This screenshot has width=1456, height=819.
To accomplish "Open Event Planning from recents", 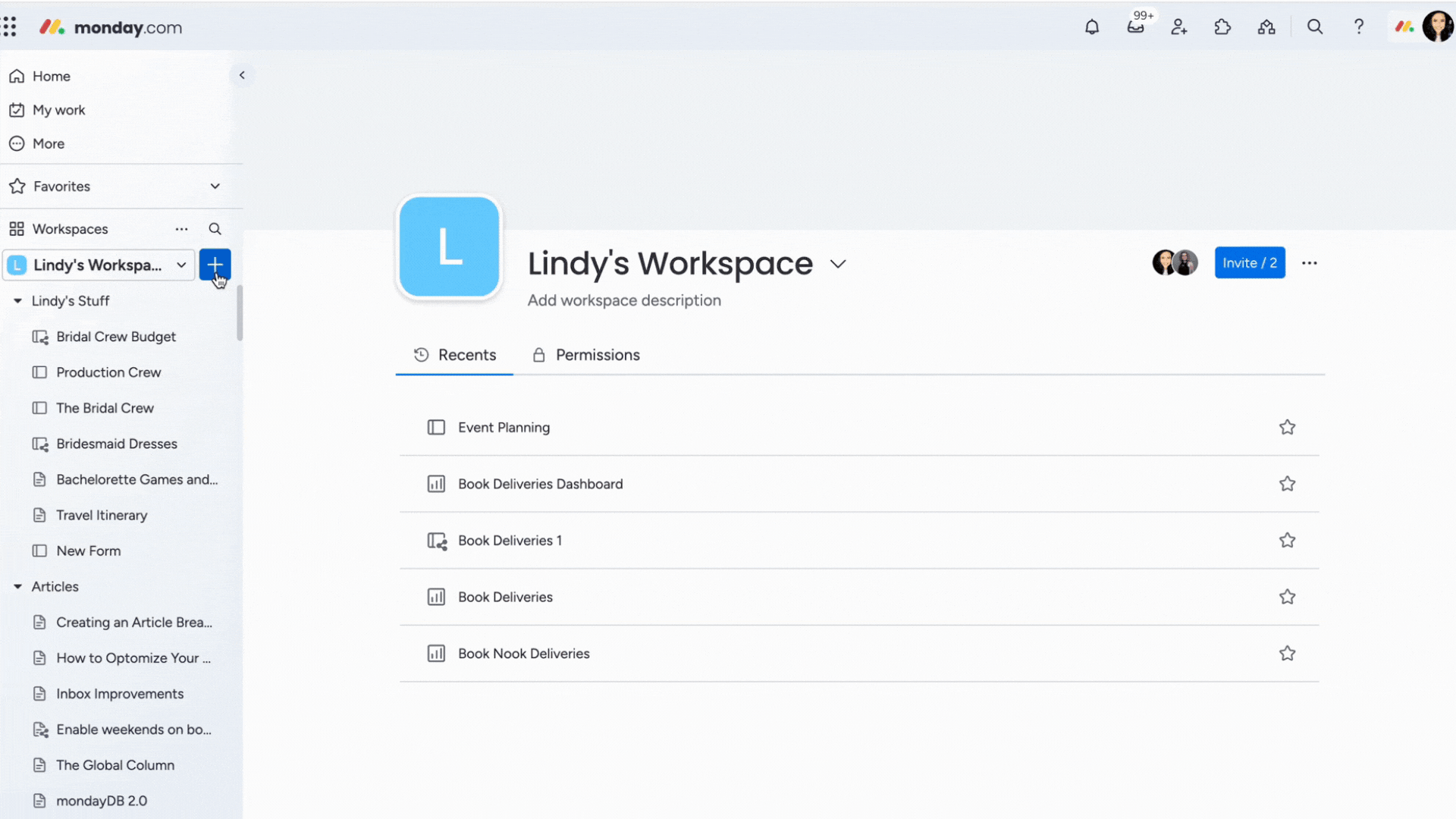I will point(504,428).
